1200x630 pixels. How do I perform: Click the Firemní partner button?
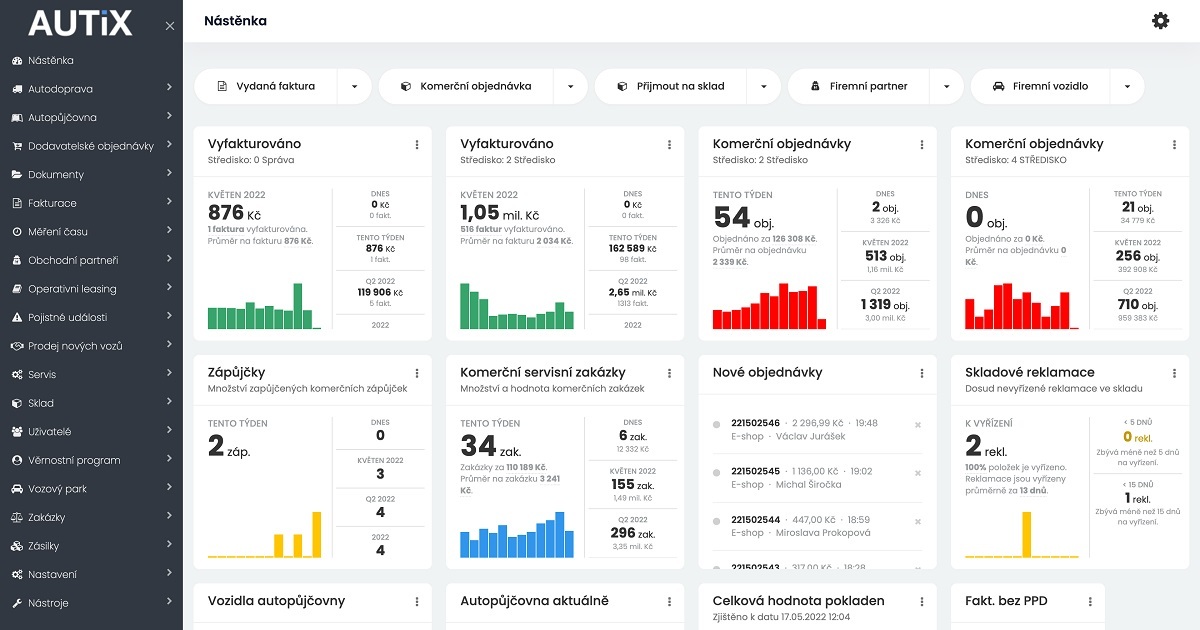click(866, 87)
